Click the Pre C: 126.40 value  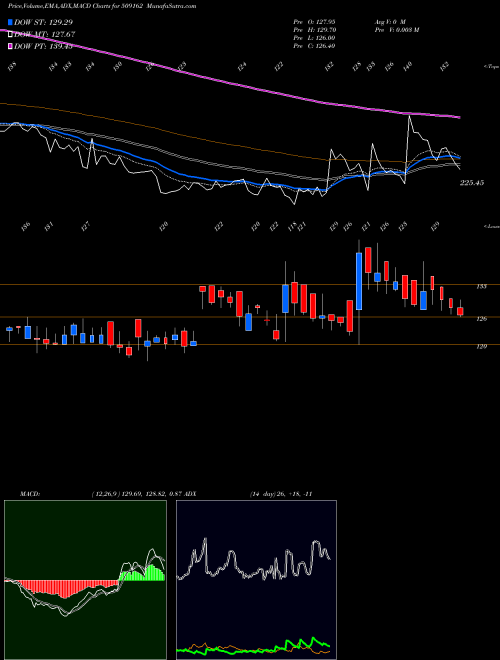314,46
